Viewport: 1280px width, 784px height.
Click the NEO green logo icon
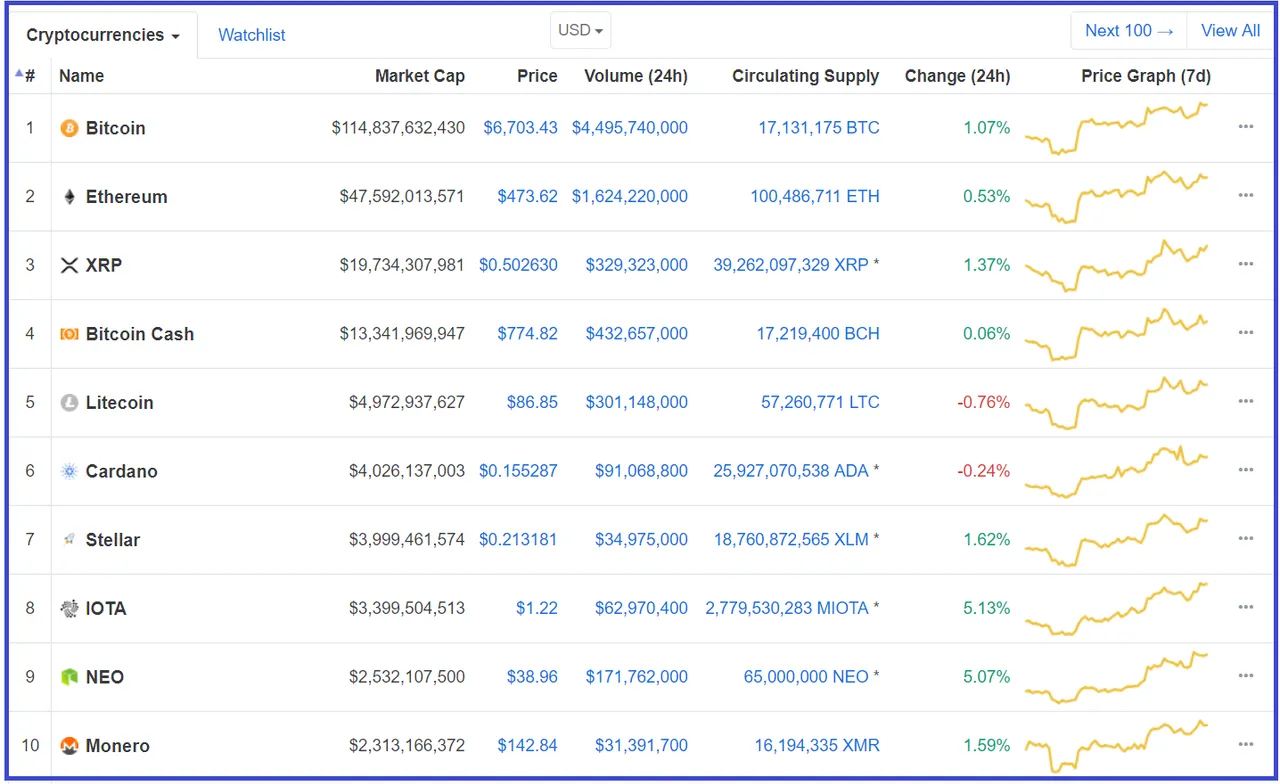(x=69, y=677)
